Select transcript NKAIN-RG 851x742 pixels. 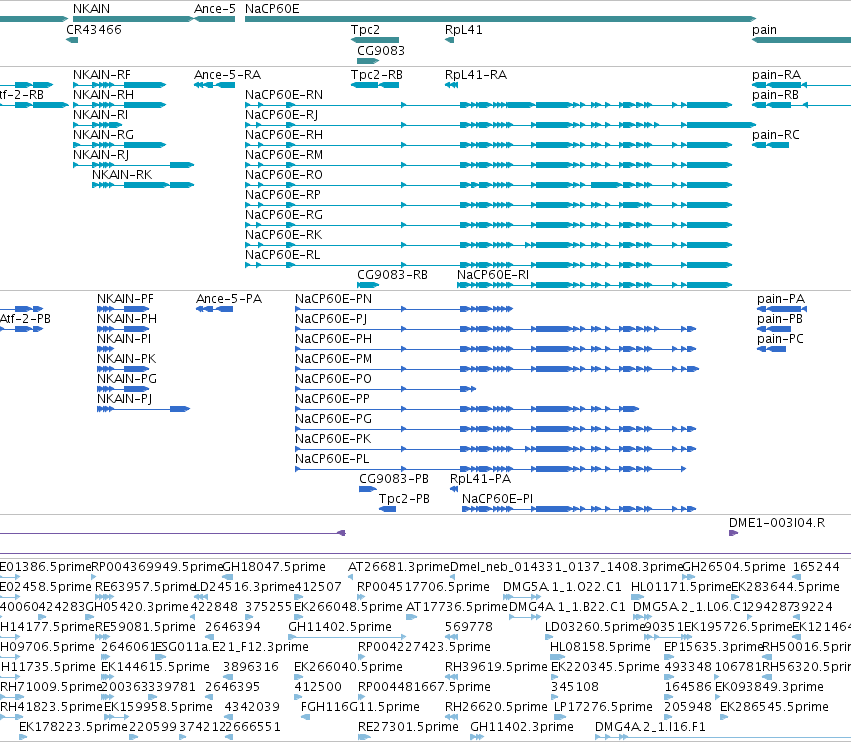coord(103,135)
